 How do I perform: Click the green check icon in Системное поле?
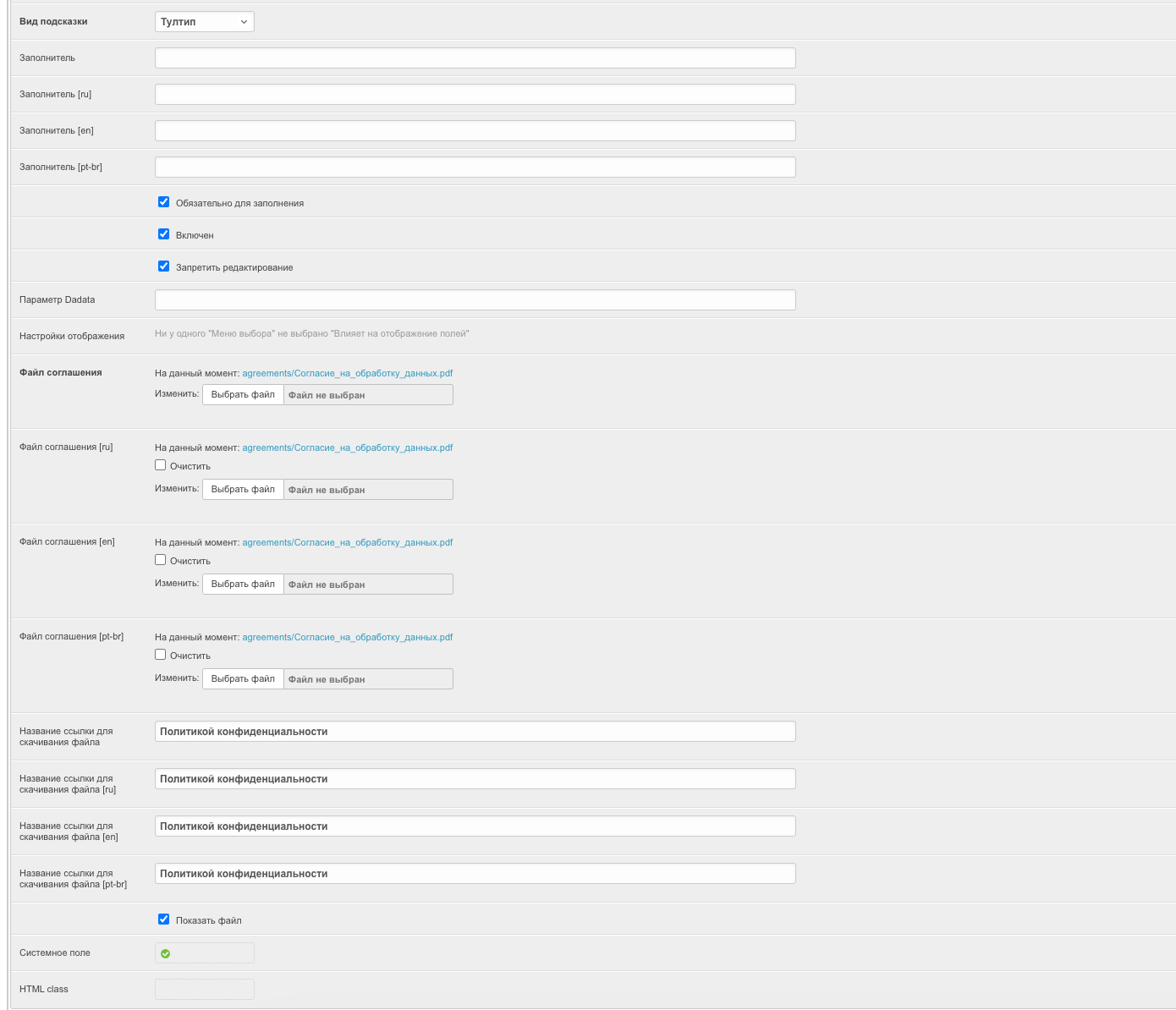tap(166, 953)
